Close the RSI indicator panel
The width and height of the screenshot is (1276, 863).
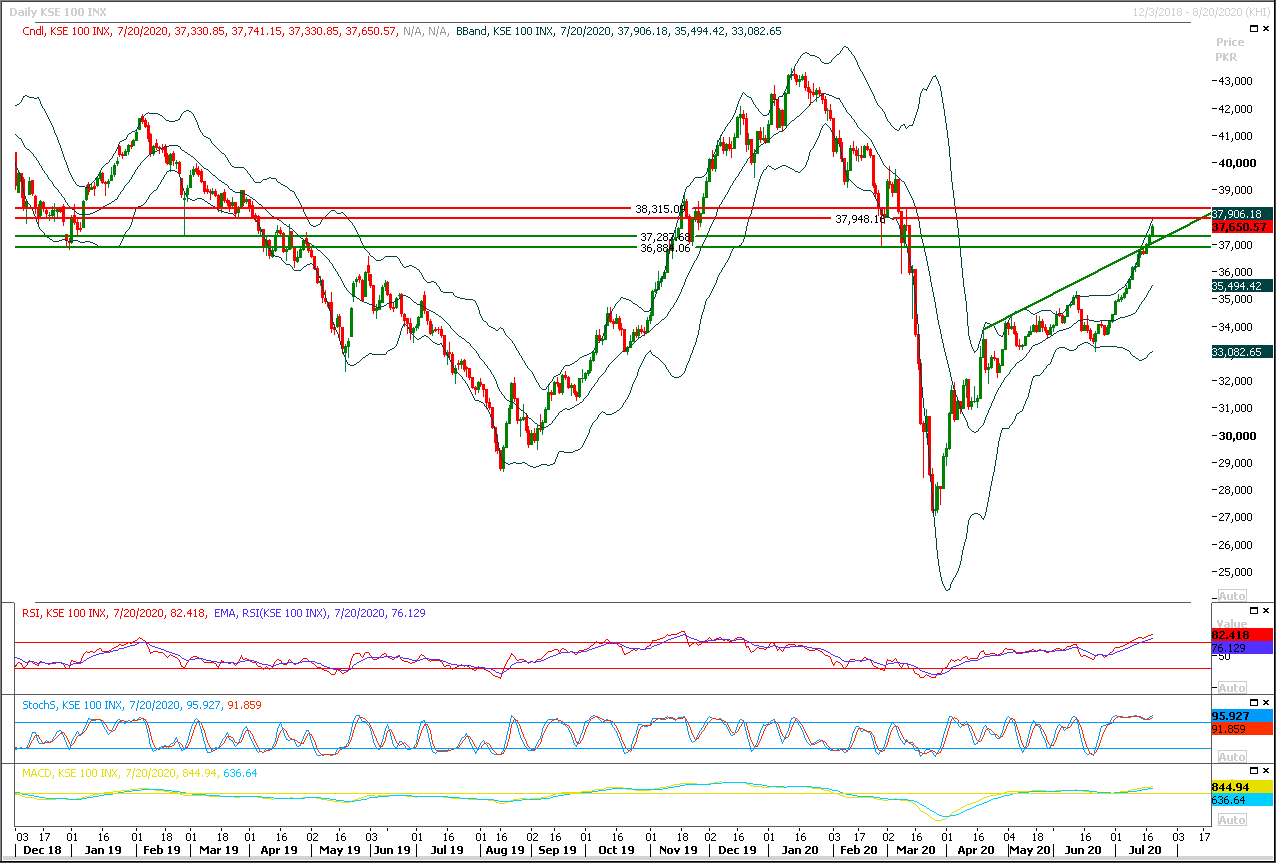click(x=1266, y=610)
